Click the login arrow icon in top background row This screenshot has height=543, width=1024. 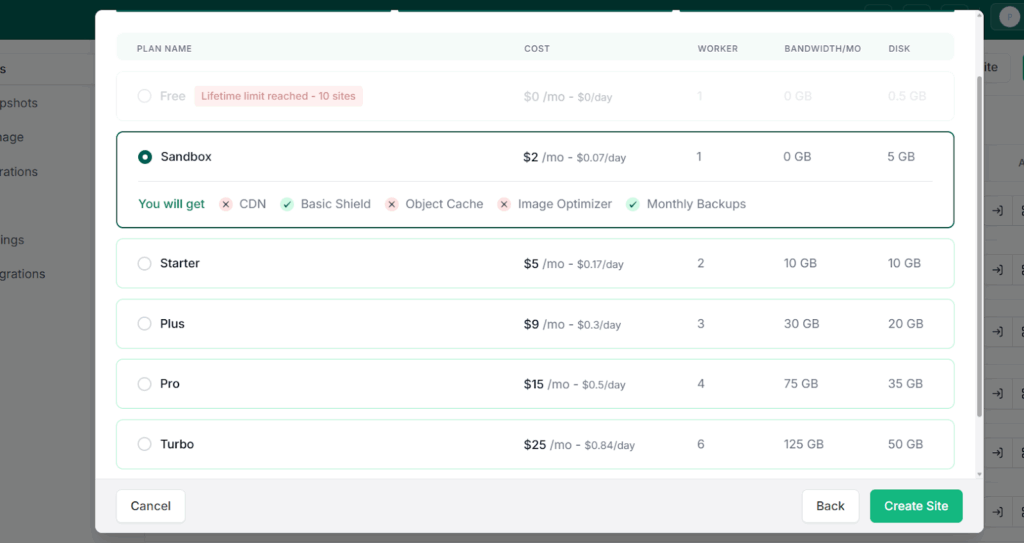[997, 210]
